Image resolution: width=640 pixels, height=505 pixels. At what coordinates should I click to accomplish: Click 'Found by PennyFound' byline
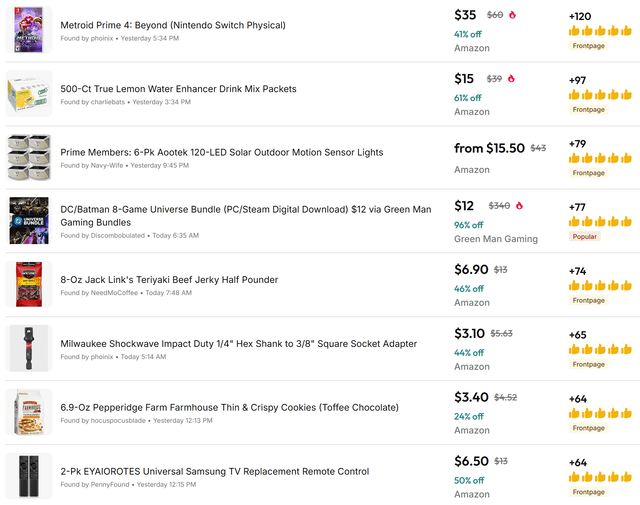(128, 485)
